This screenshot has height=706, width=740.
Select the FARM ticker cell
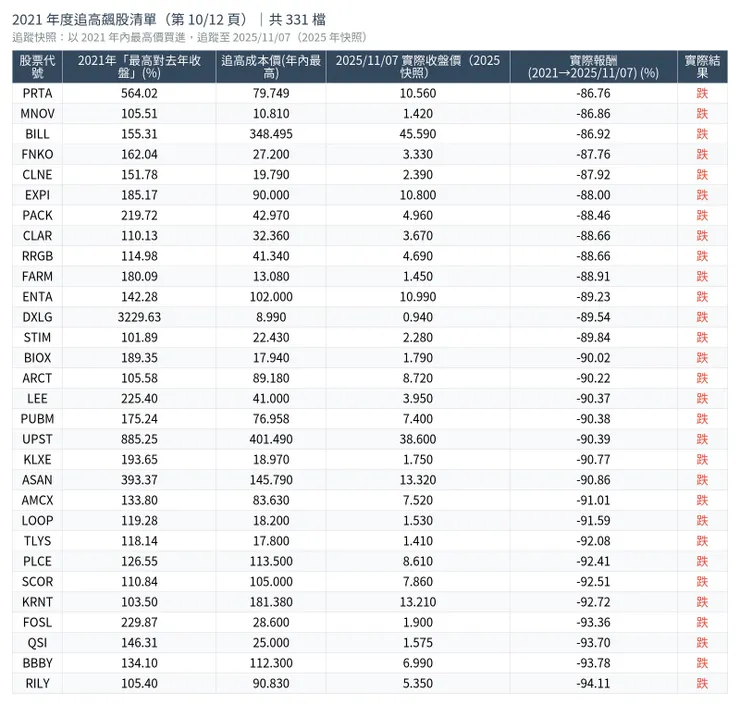(x=37, y=277)
